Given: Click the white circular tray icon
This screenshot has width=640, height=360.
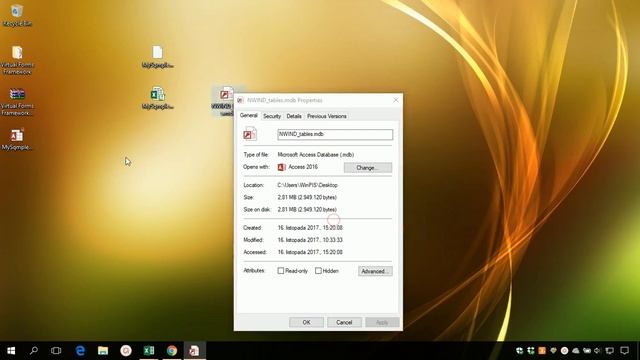Looking at the screenshot, I should pos(564,350).
